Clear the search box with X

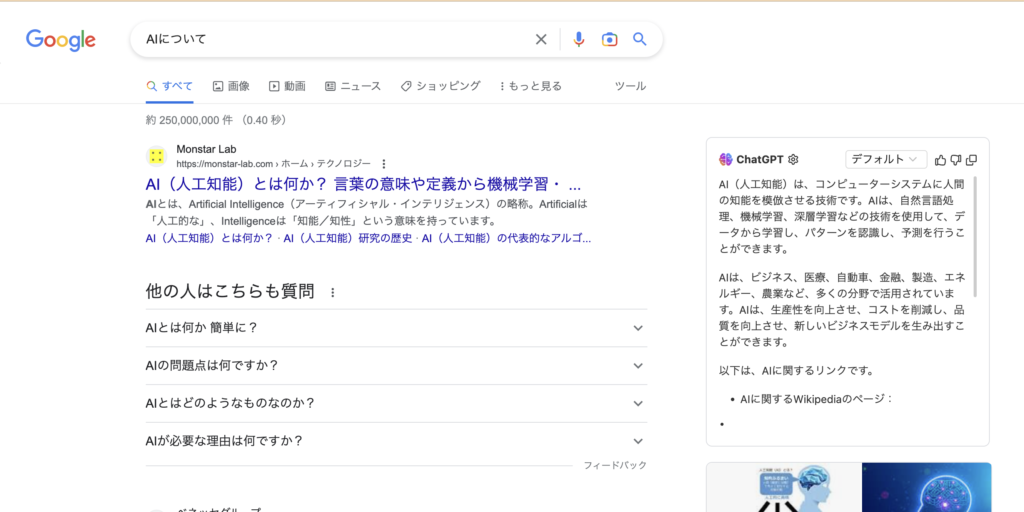tap(541, 39)
